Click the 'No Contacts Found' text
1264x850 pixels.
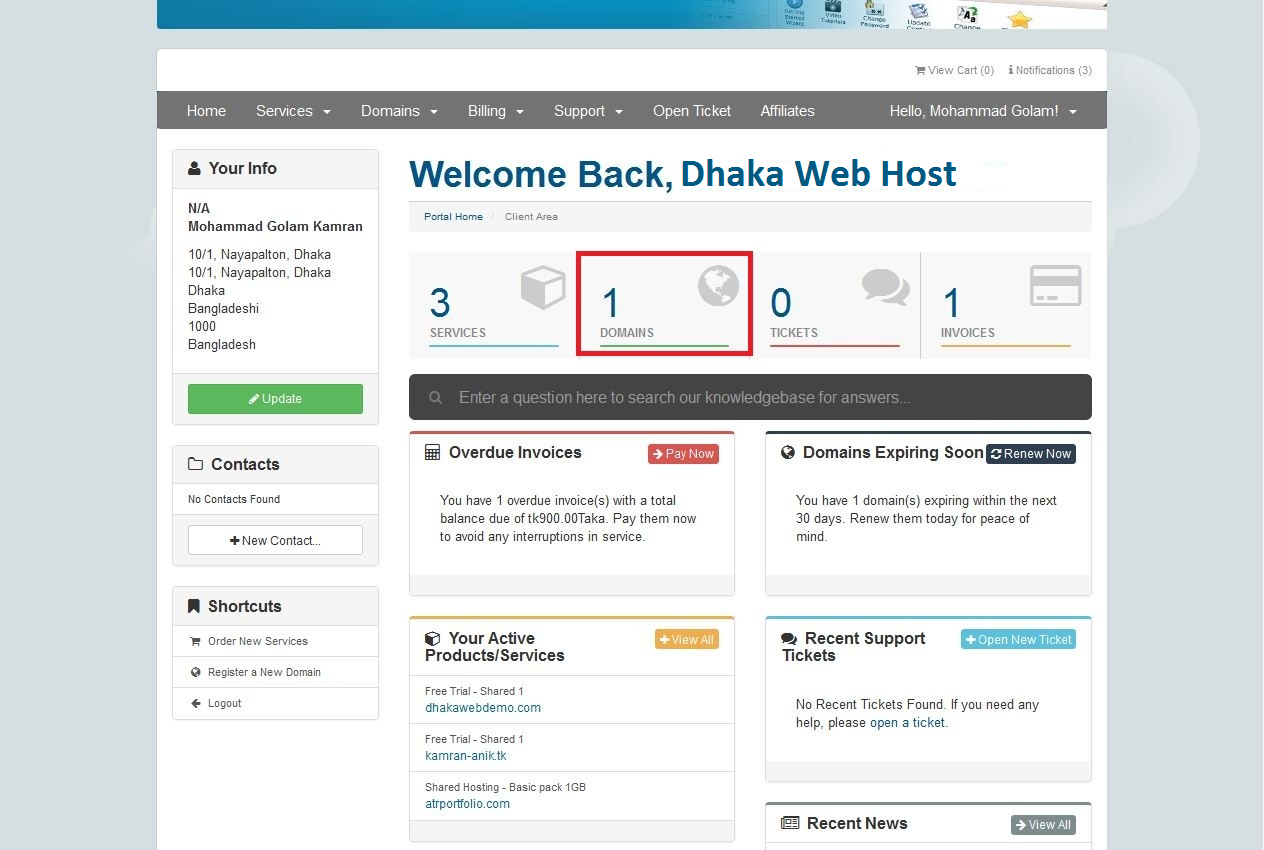point(234,499)
